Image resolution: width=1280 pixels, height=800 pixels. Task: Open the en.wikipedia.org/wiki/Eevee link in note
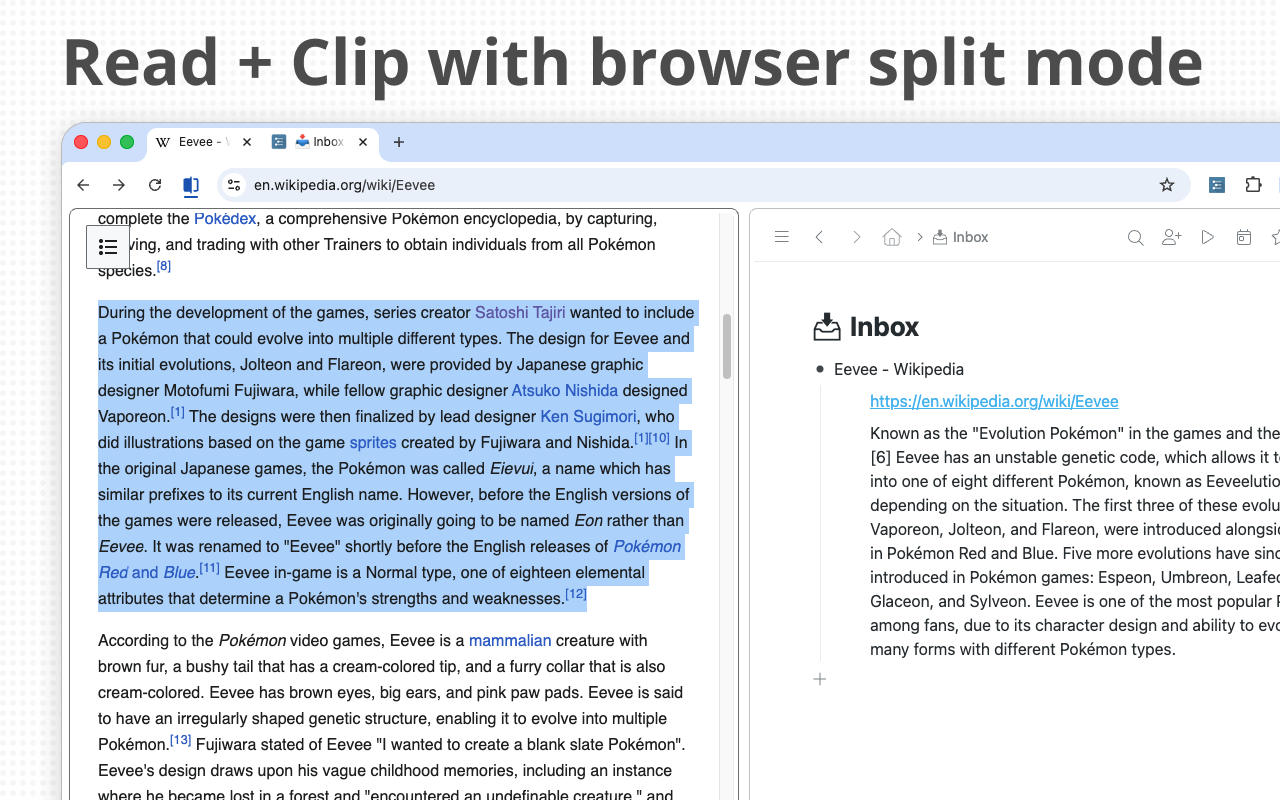point(994,401)
